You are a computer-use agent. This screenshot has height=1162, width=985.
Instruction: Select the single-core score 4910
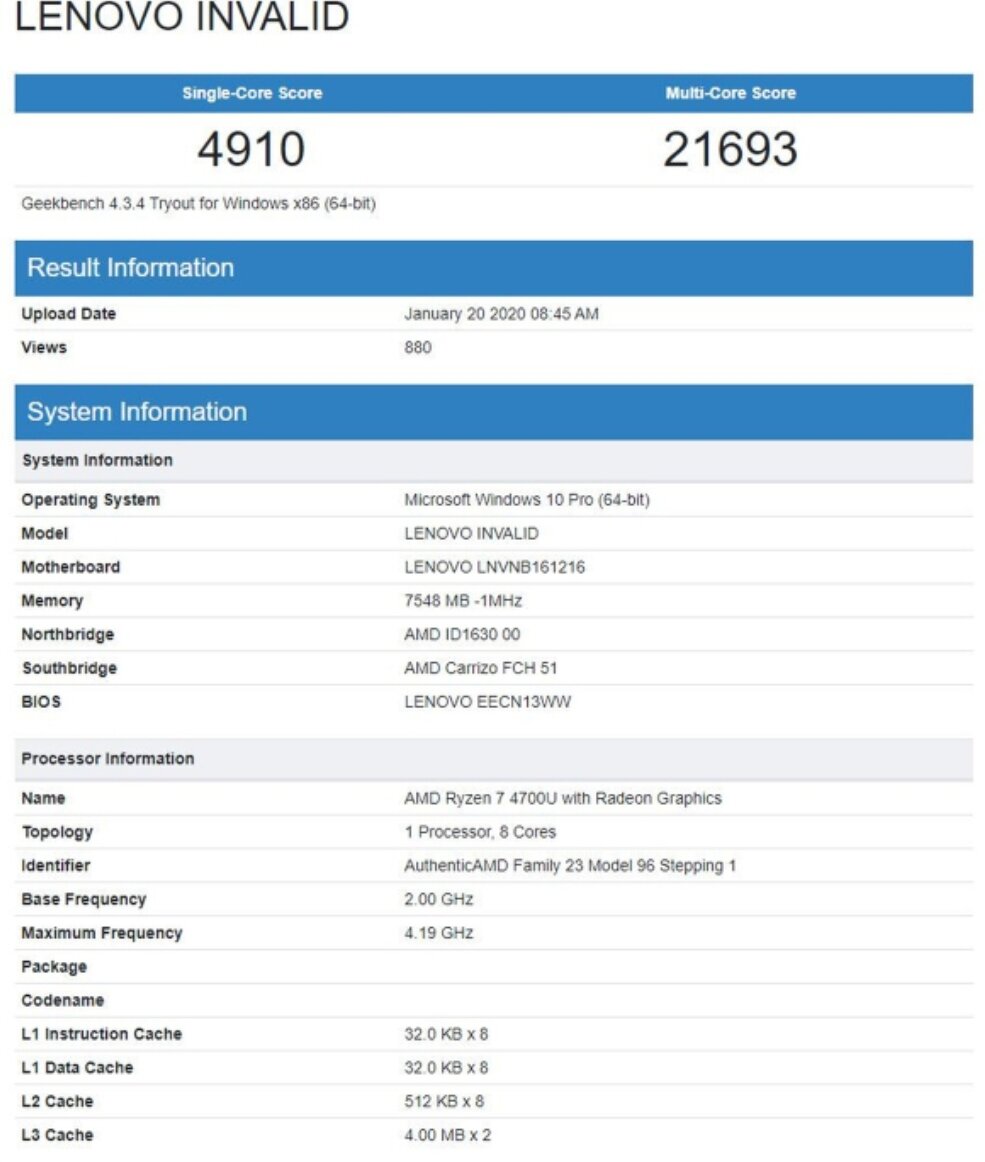coord(251,149)
